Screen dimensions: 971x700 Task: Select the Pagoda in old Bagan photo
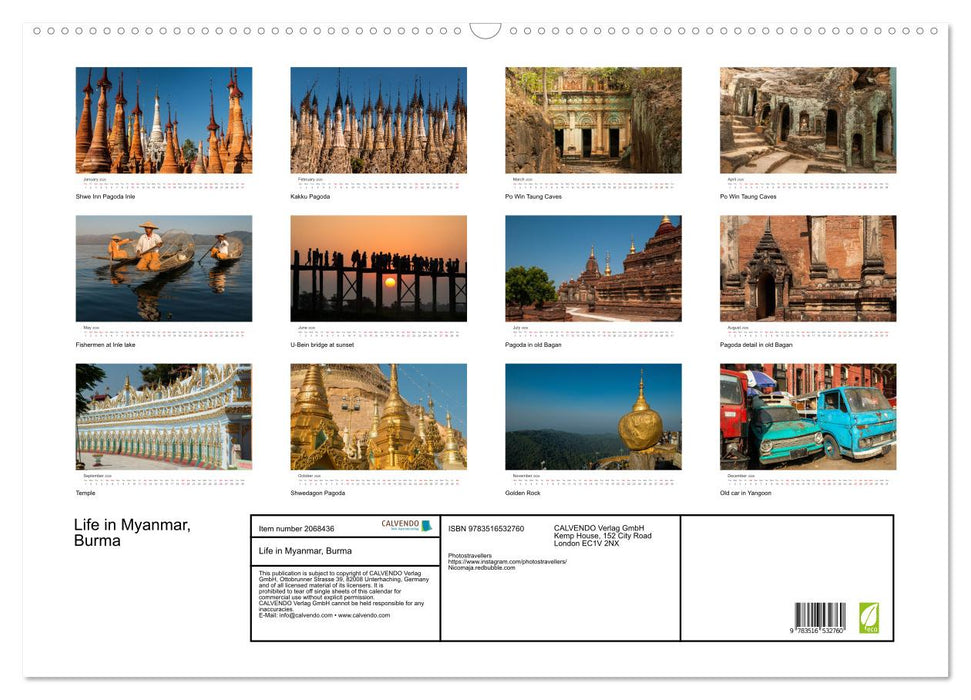592,268
